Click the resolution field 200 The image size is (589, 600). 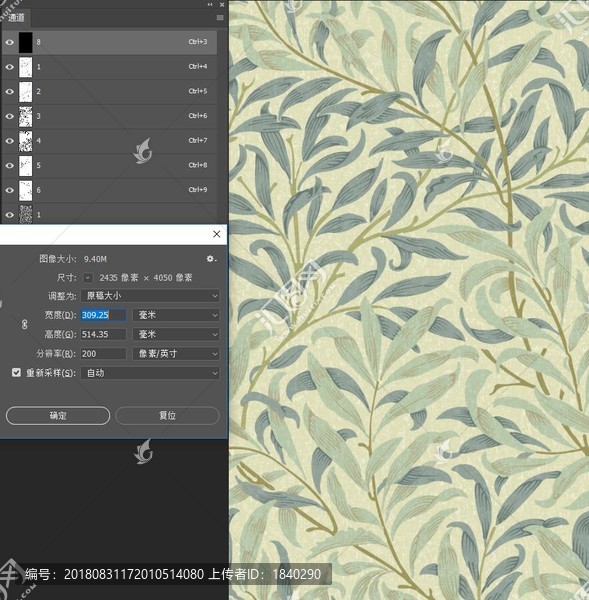click(x=103, y=354)
